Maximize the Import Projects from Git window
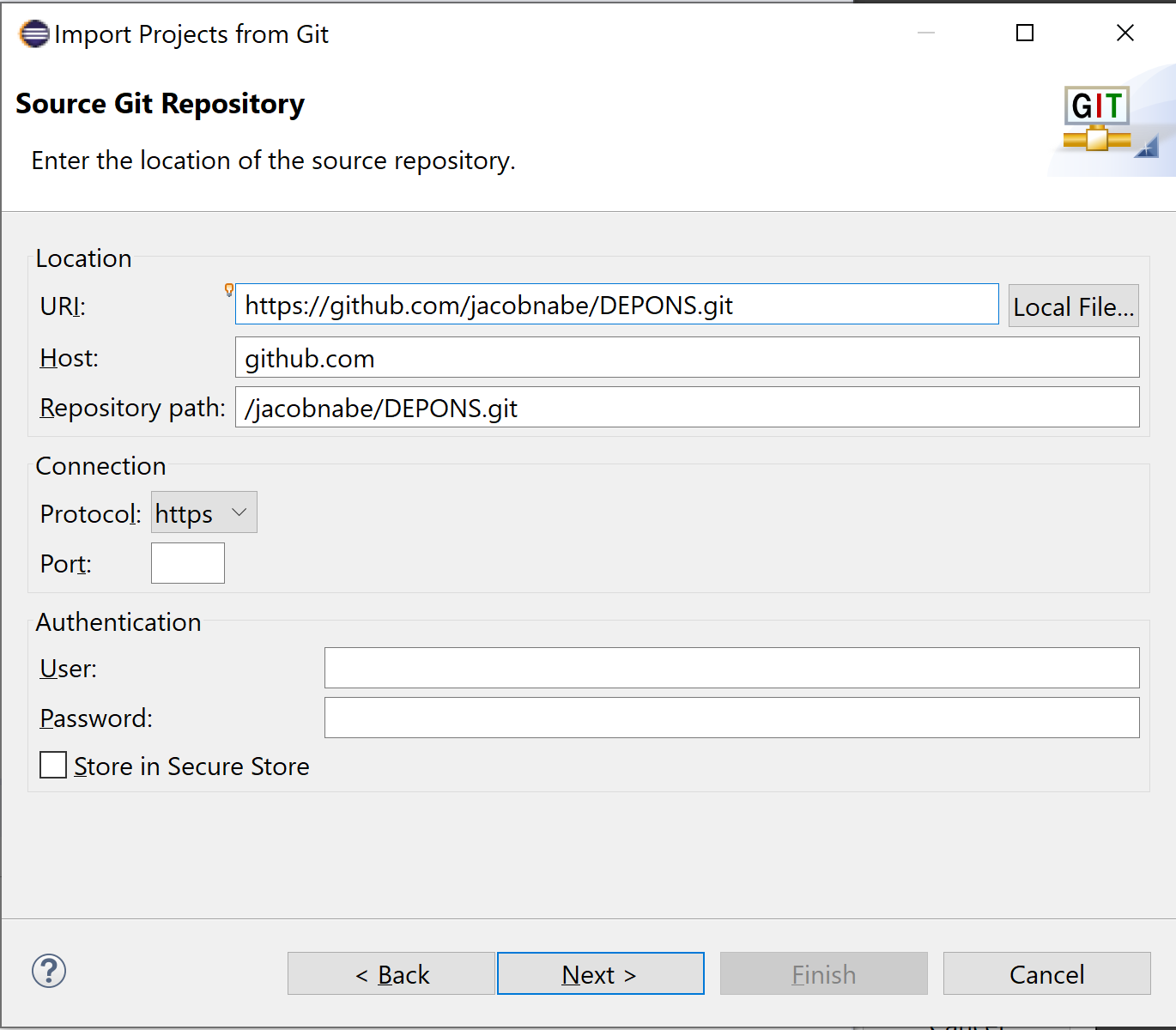This screenshot has width=1176, height=1030. [x=1025, y=33]
